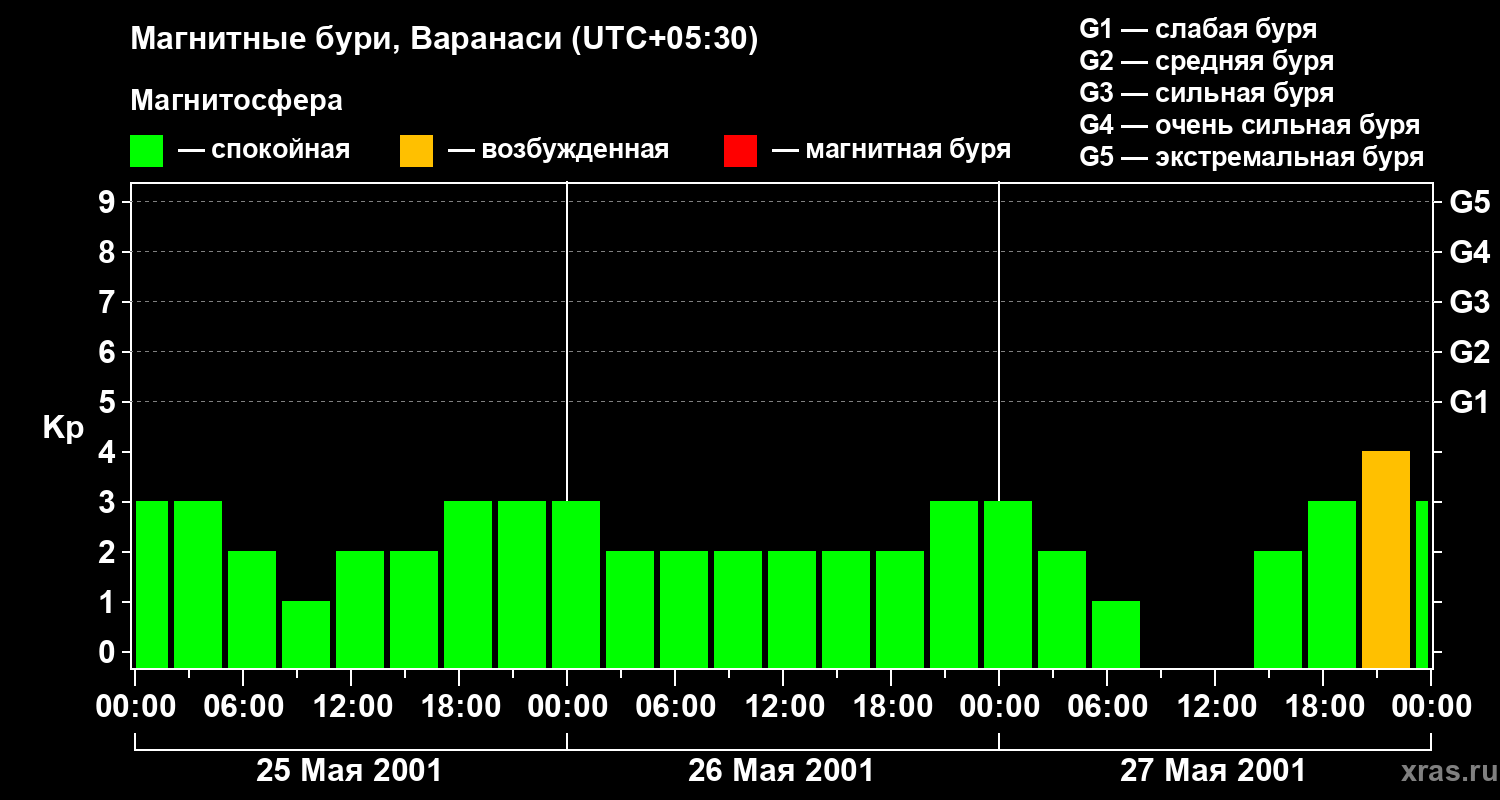Click the green 'спокойная' legend swatch
This screenshot has height=800, width=1500.
point(147,151)
